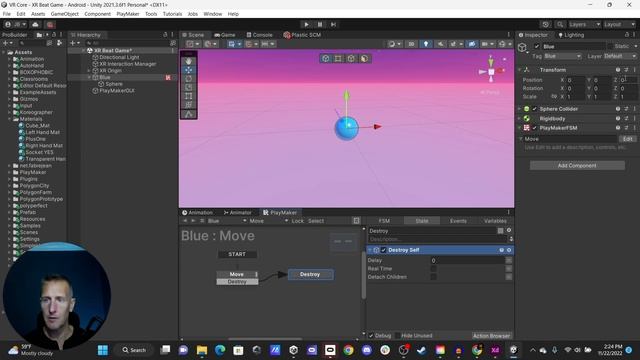
Task: Click the Add Component button
Action: 577,165
